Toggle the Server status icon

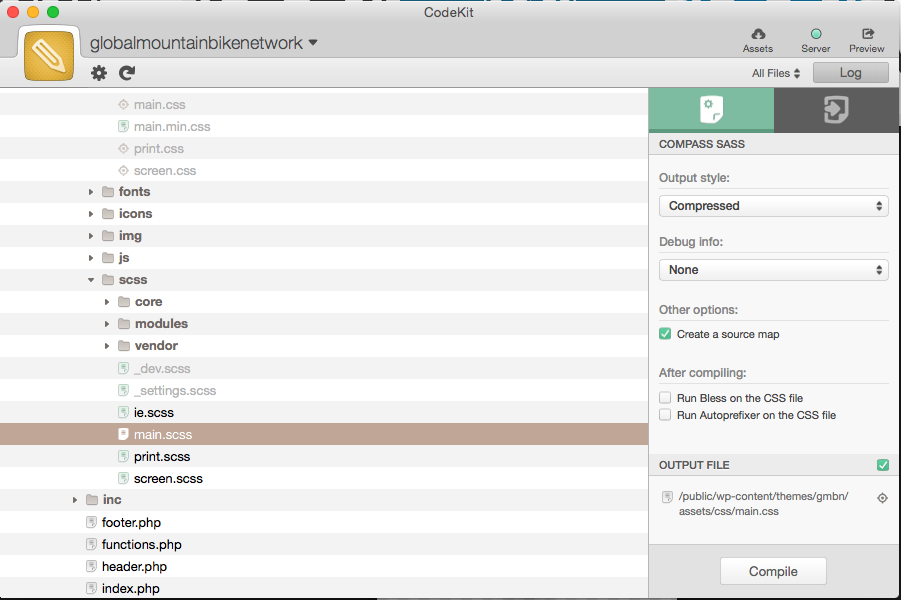tap(815, 34)
